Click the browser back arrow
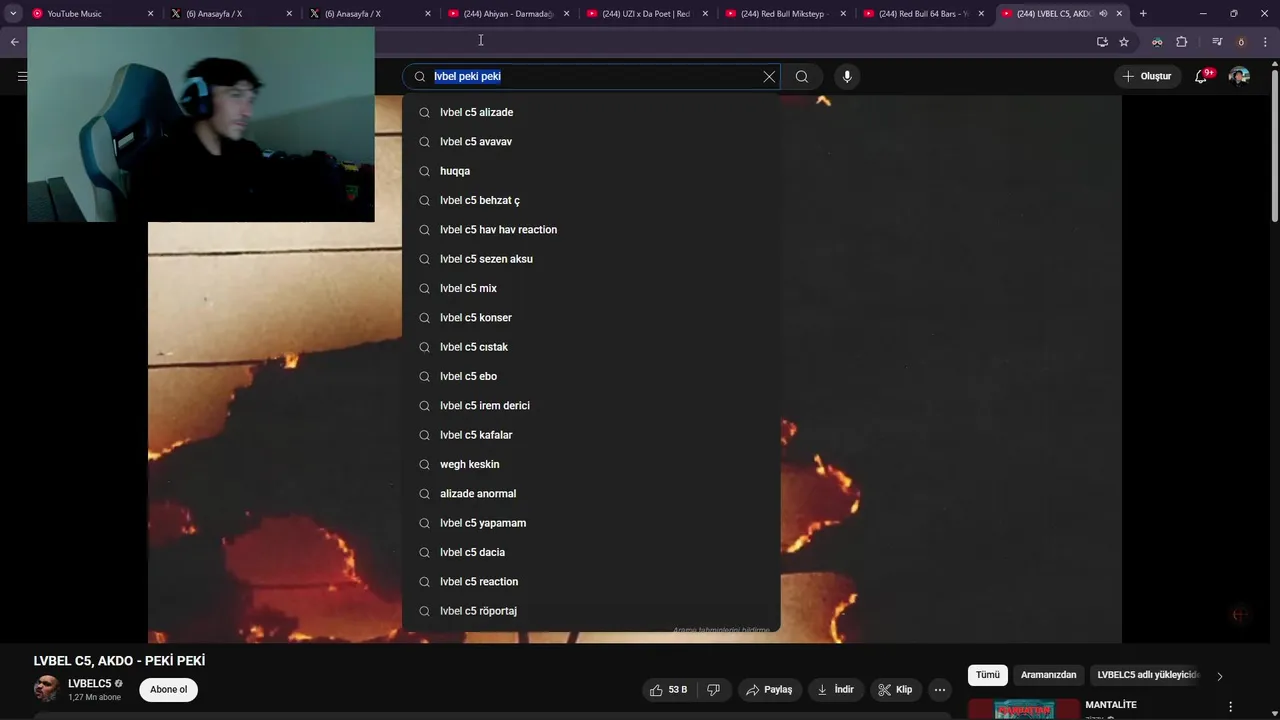1280x720 pixels. pyautogui.click(x=14, y=42)
